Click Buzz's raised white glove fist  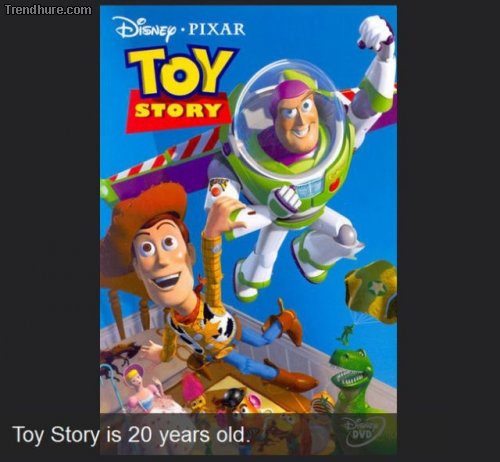coord(375,32)
